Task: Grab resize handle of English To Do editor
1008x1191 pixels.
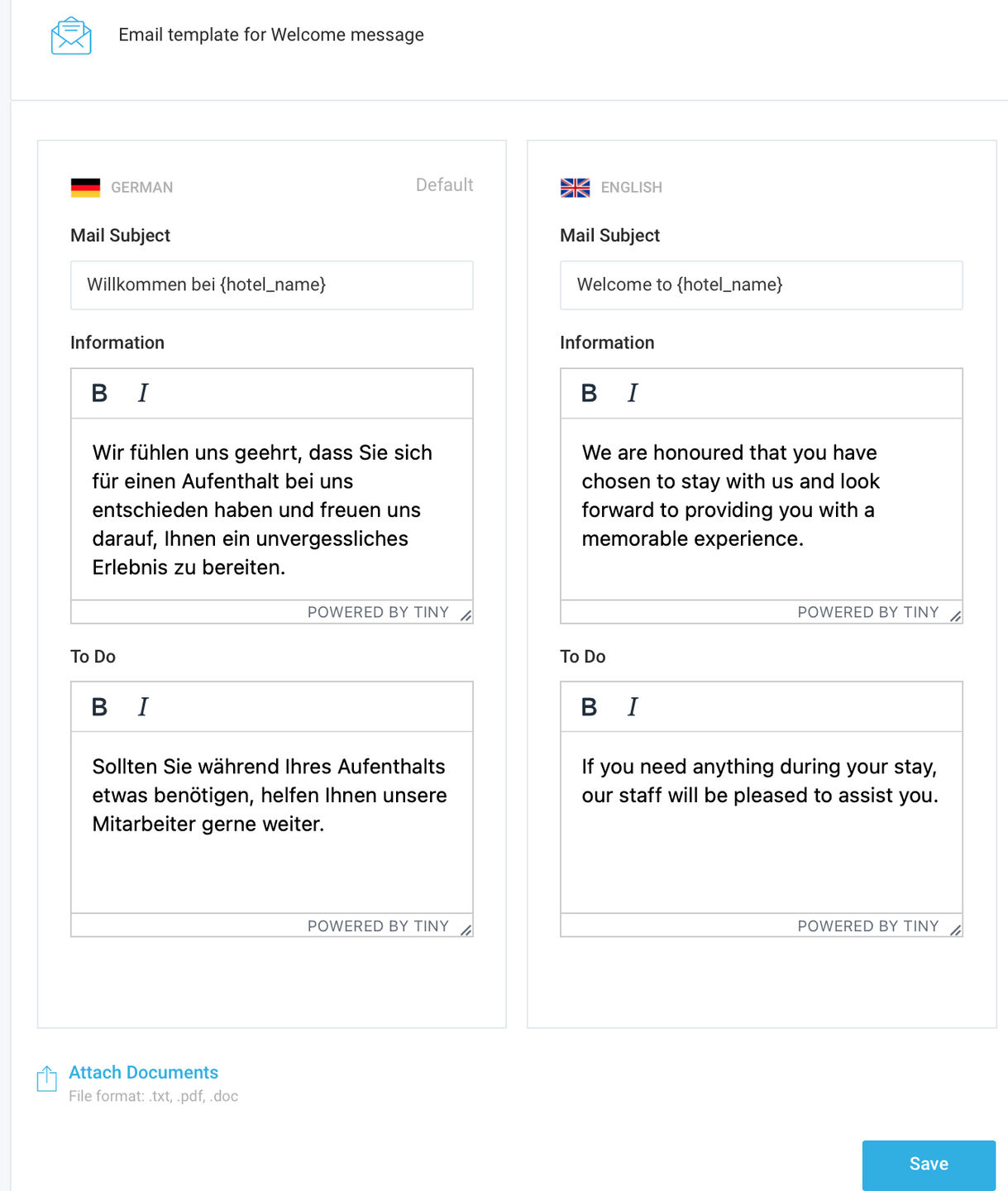Action: [956, 930]
